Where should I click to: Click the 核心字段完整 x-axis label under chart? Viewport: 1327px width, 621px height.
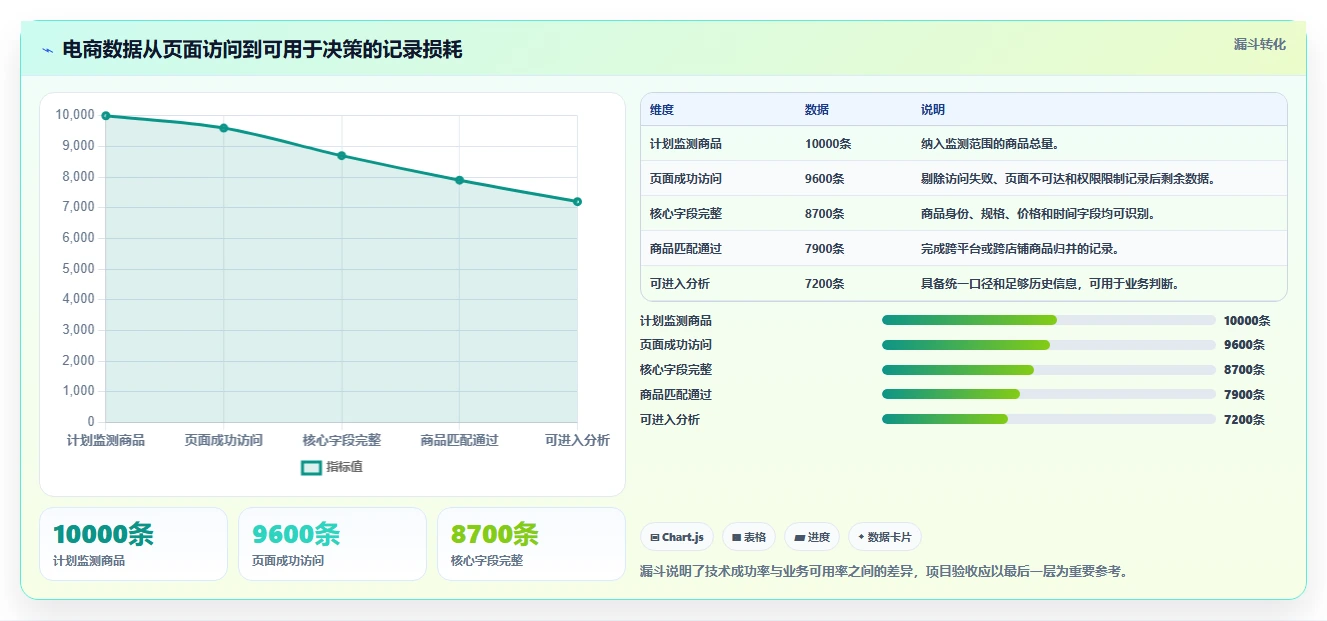[342, 440]
